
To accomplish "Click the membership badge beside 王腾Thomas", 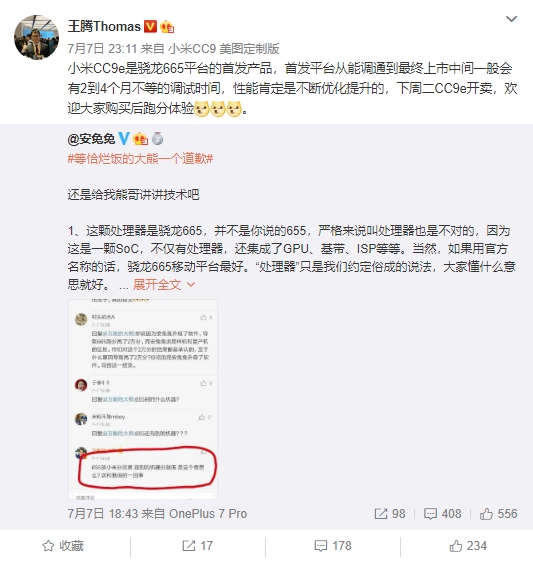I will (167, 27).
